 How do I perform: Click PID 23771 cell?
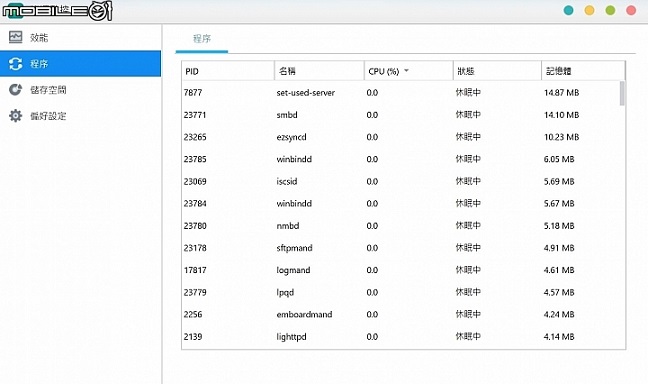[195, 115]
